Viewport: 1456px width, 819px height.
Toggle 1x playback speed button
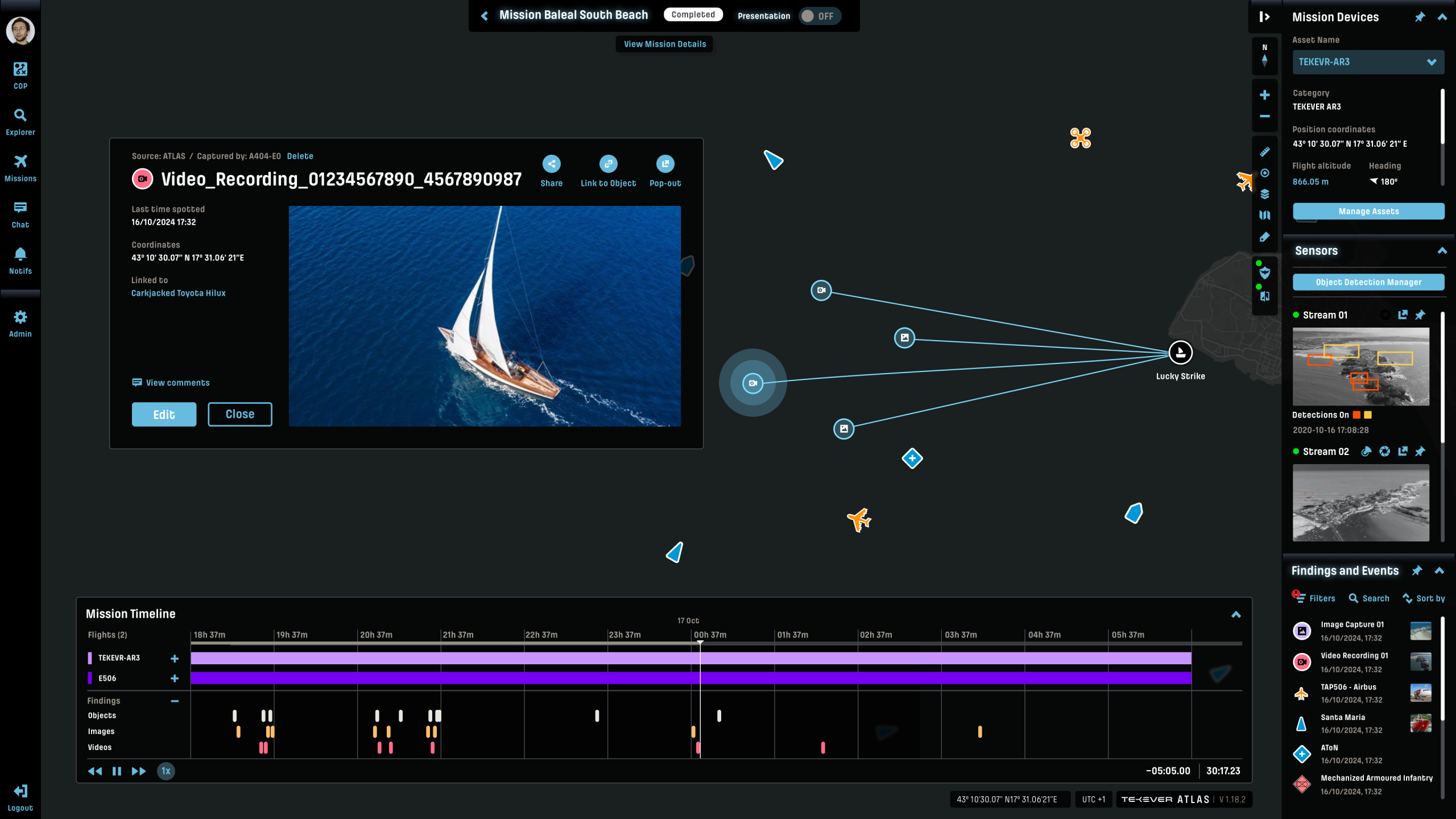[166, 771]
